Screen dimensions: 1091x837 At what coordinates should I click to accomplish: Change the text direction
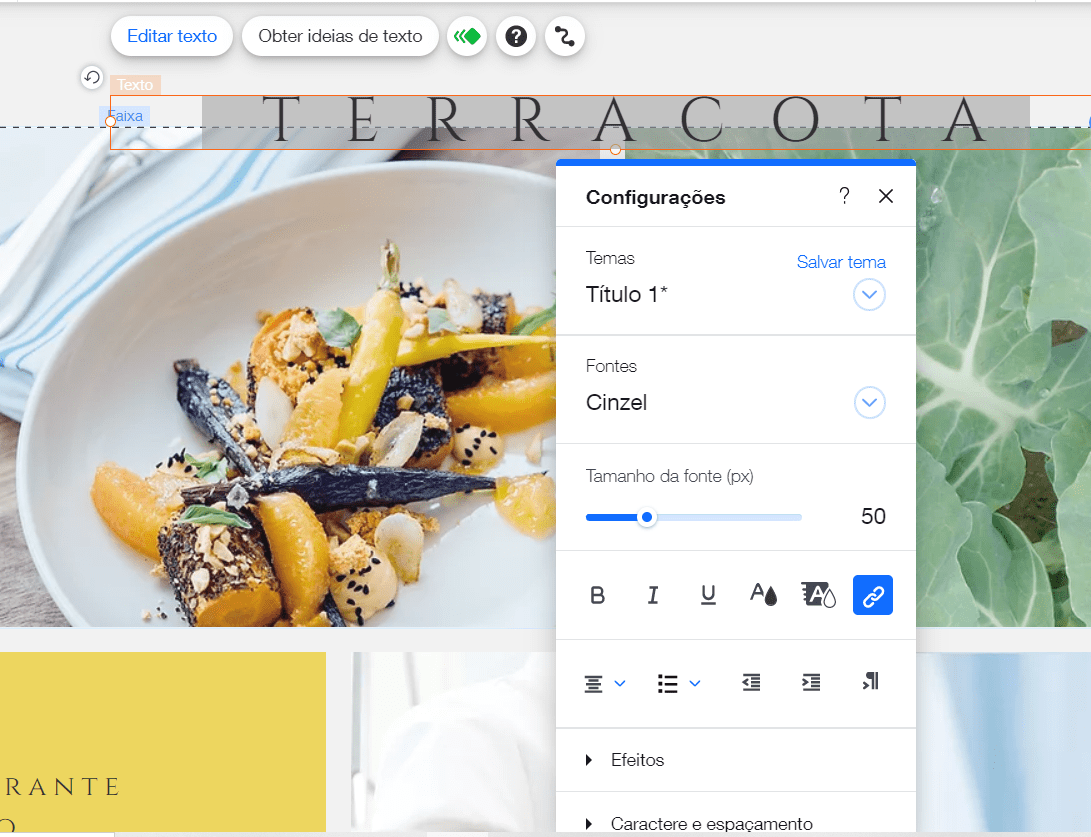coord(870,681)
